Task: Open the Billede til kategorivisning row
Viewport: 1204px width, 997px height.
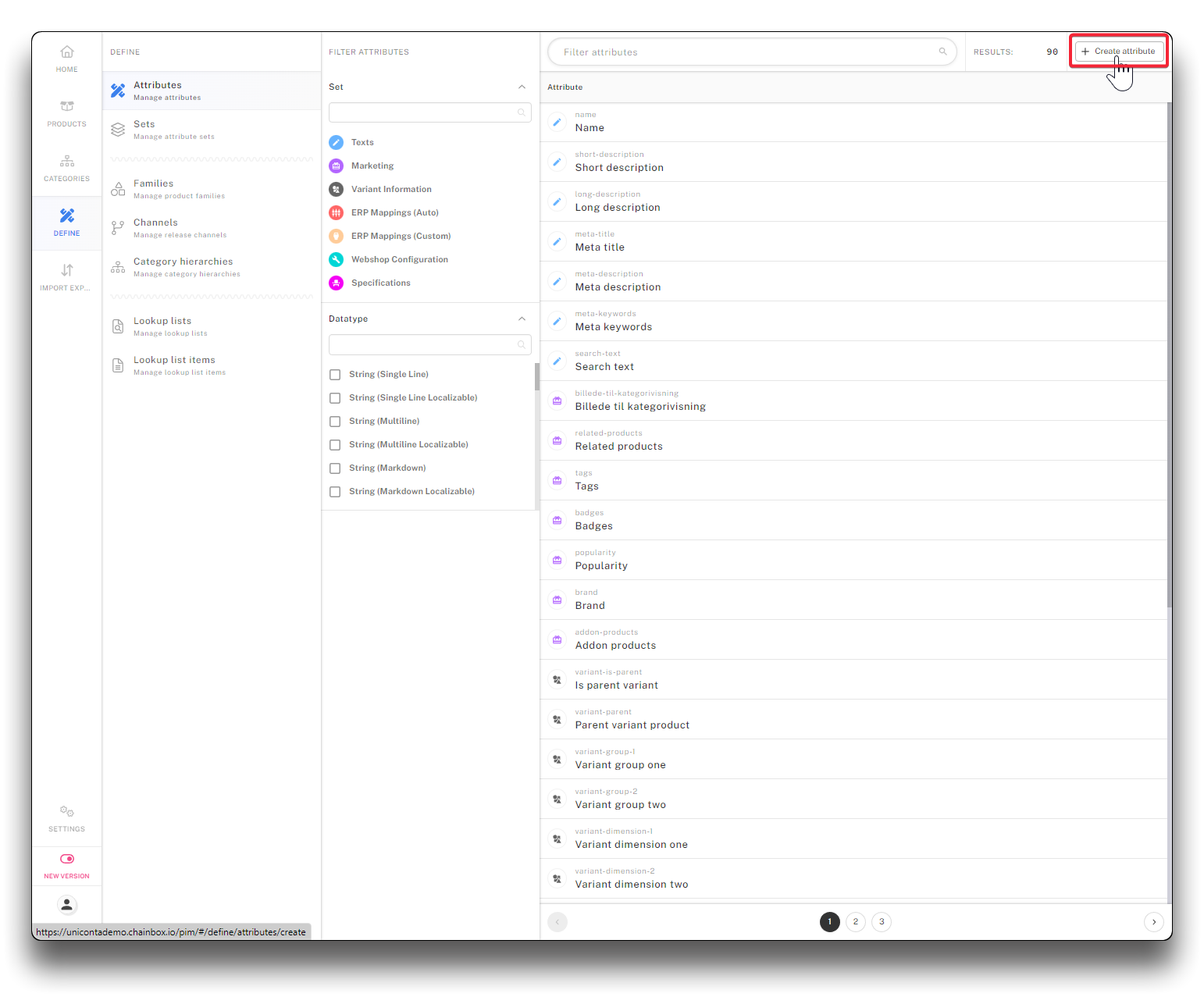Action: 854,401
